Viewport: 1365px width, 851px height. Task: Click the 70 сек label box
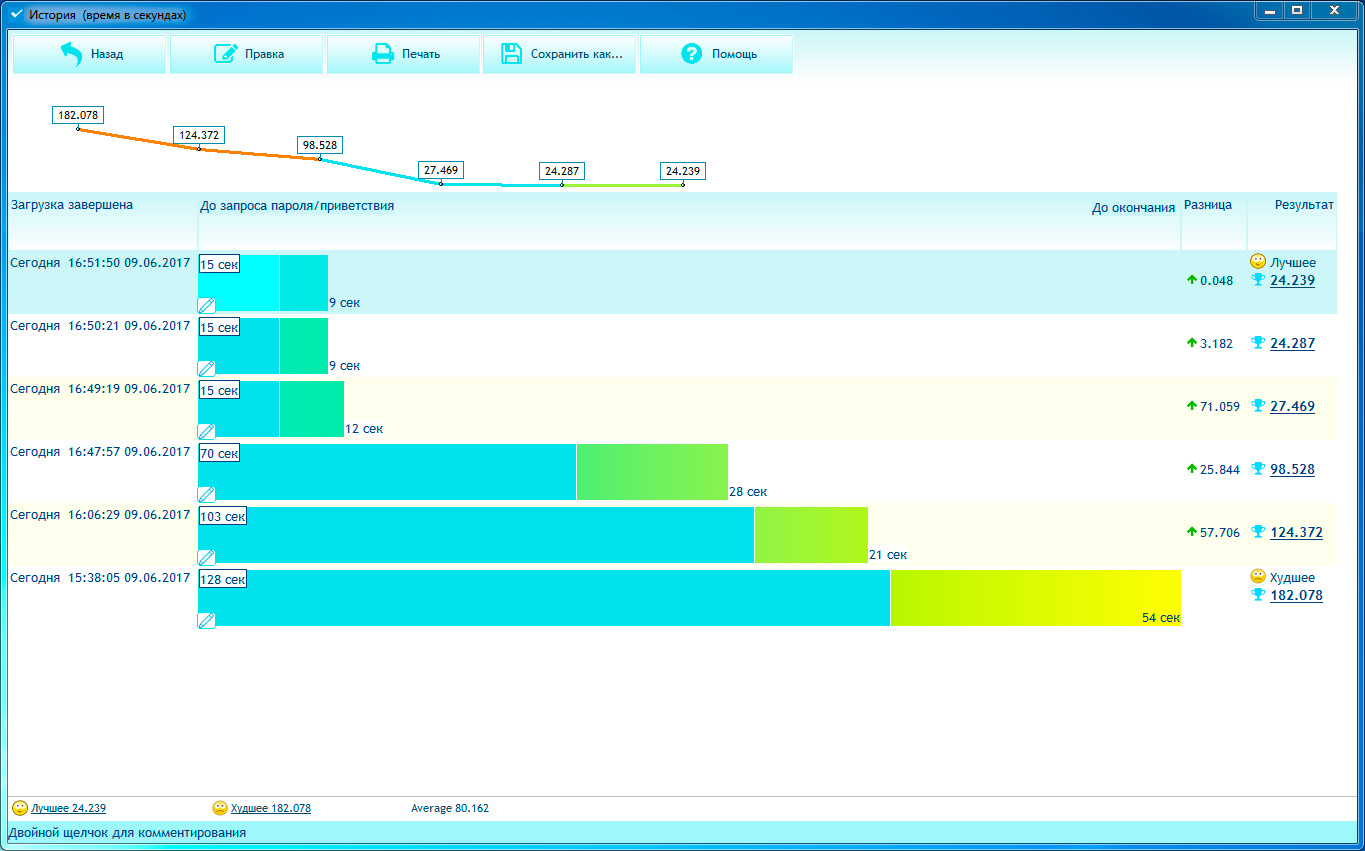(x=219, y=453)
